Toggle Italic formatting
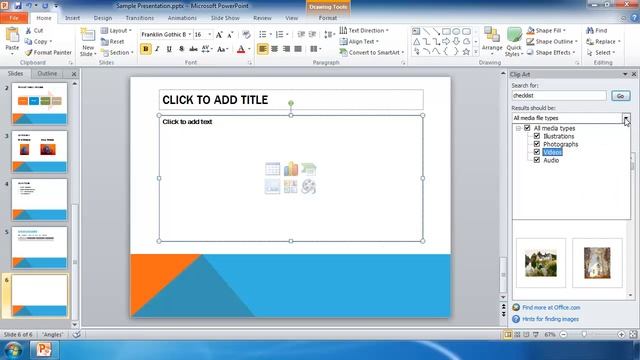 coord(157,49)
